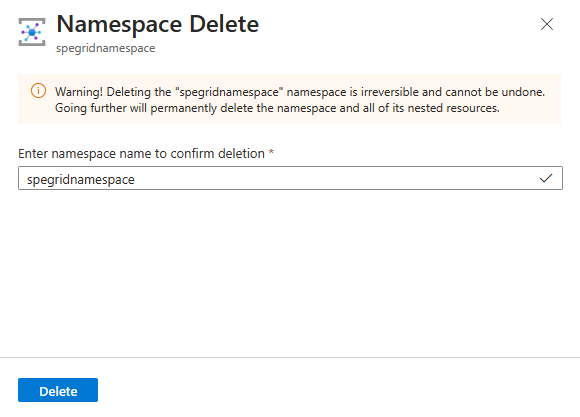The height and width of the screenshot is (417, 580).
Task: Click the spegridnamespace subtitle under the heading
Action: 106,48
